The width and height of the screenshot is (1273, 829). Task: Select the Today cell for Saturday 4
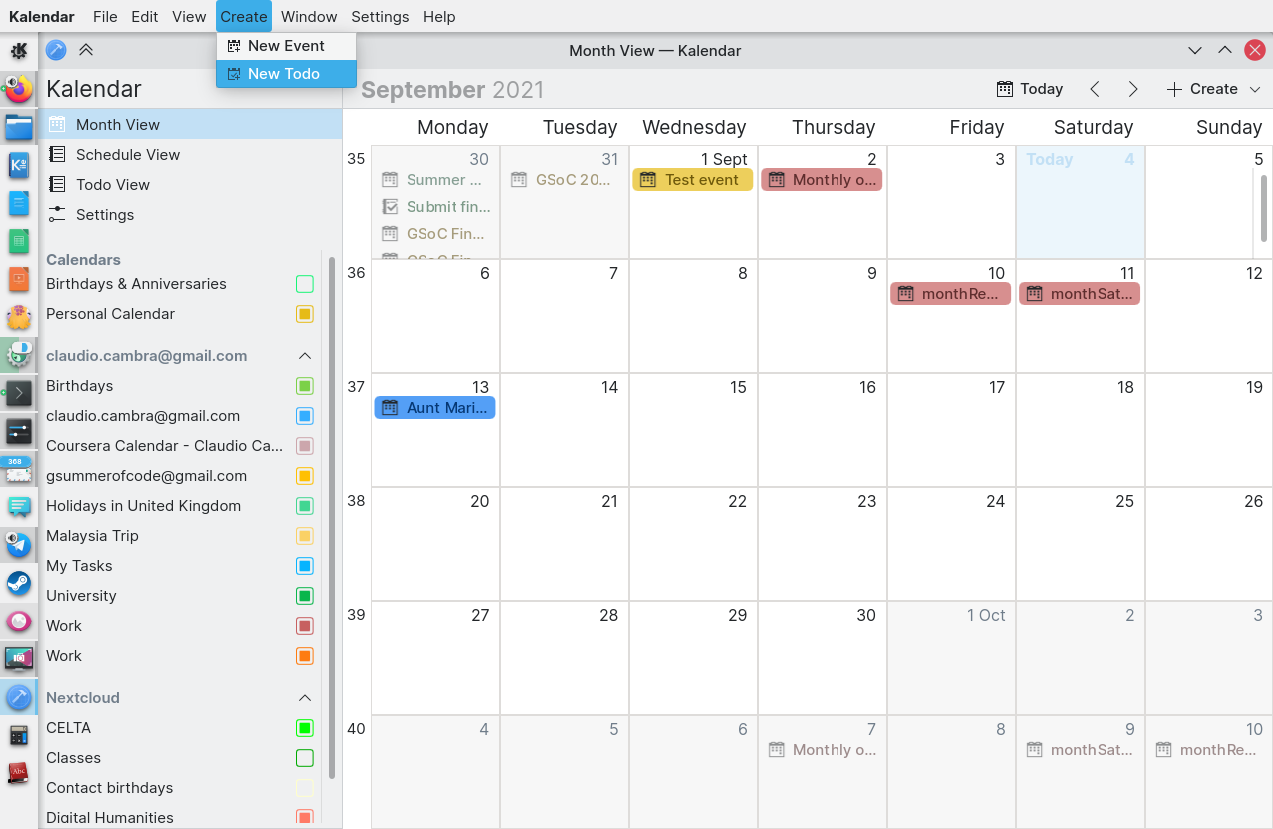click(1081, 202)
